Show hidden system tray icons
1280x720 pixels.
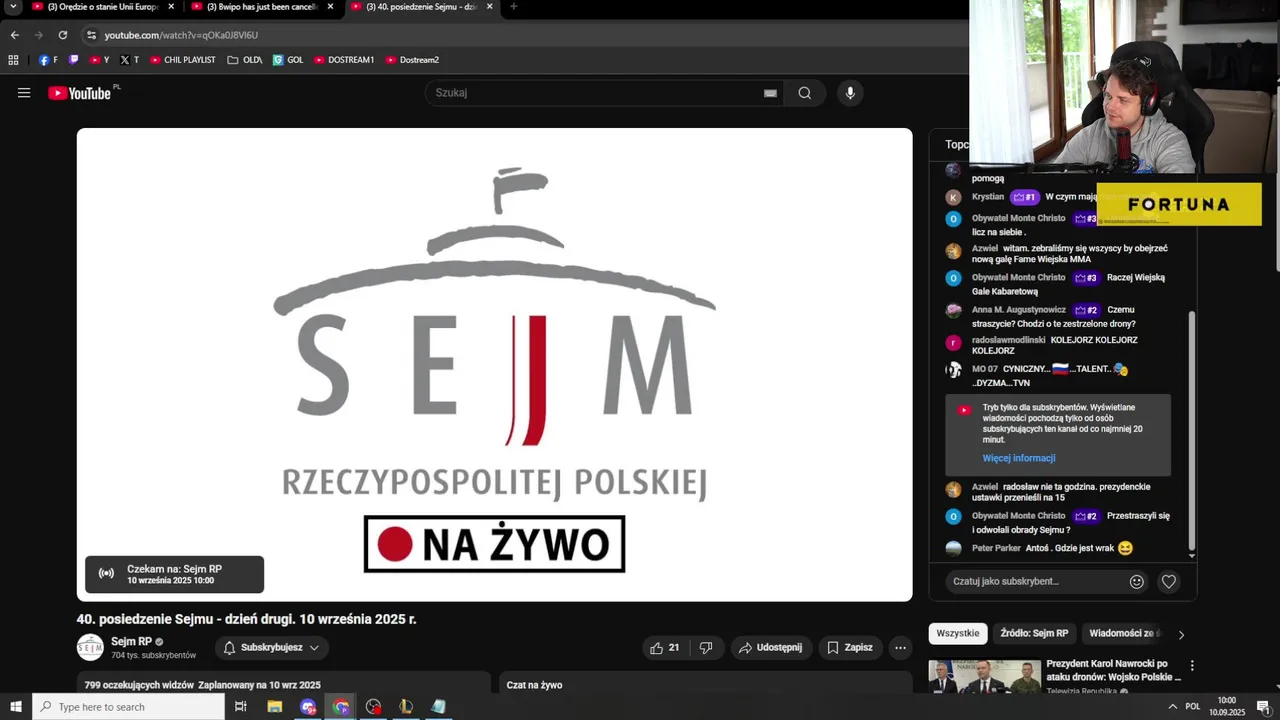1172,707
